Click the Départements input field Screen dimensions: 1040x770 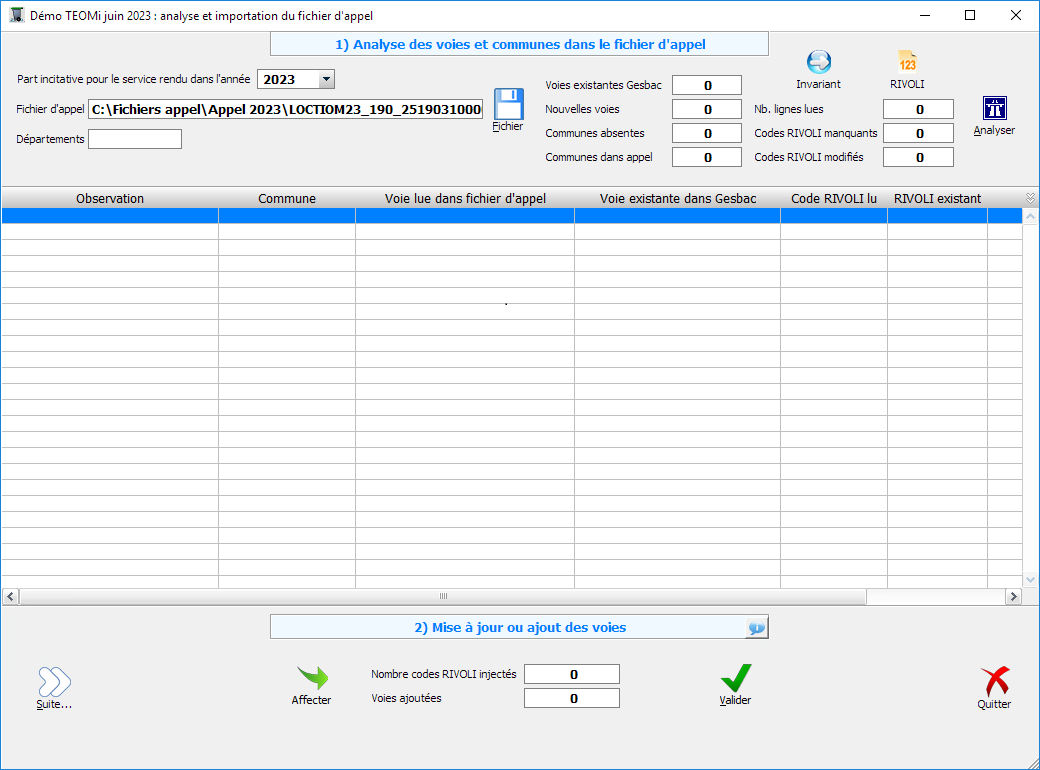(x=135, y=139)
